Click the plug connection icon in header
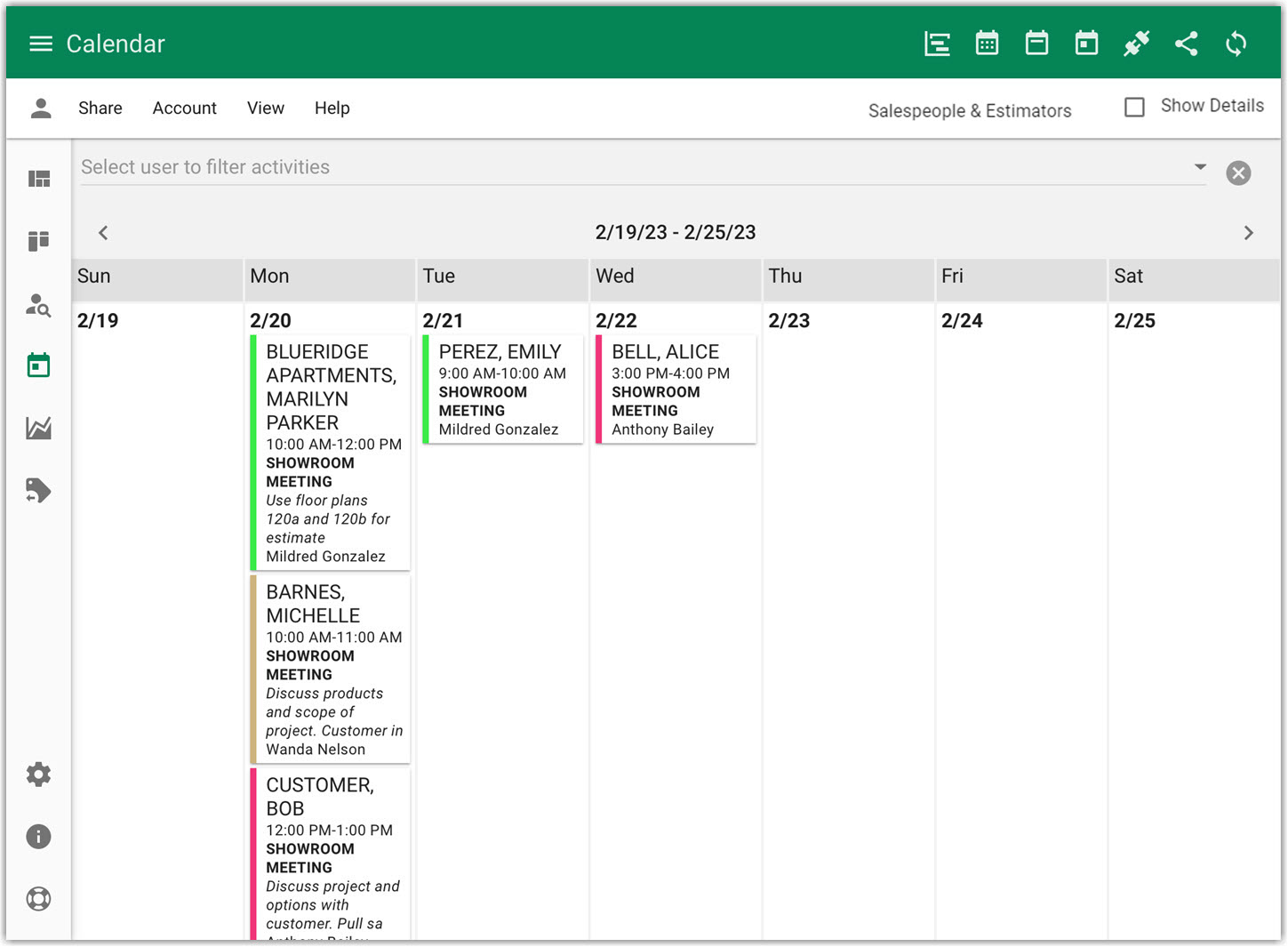The height and width of the screenshot is (947, 1288). click(x=1136, y=44)
